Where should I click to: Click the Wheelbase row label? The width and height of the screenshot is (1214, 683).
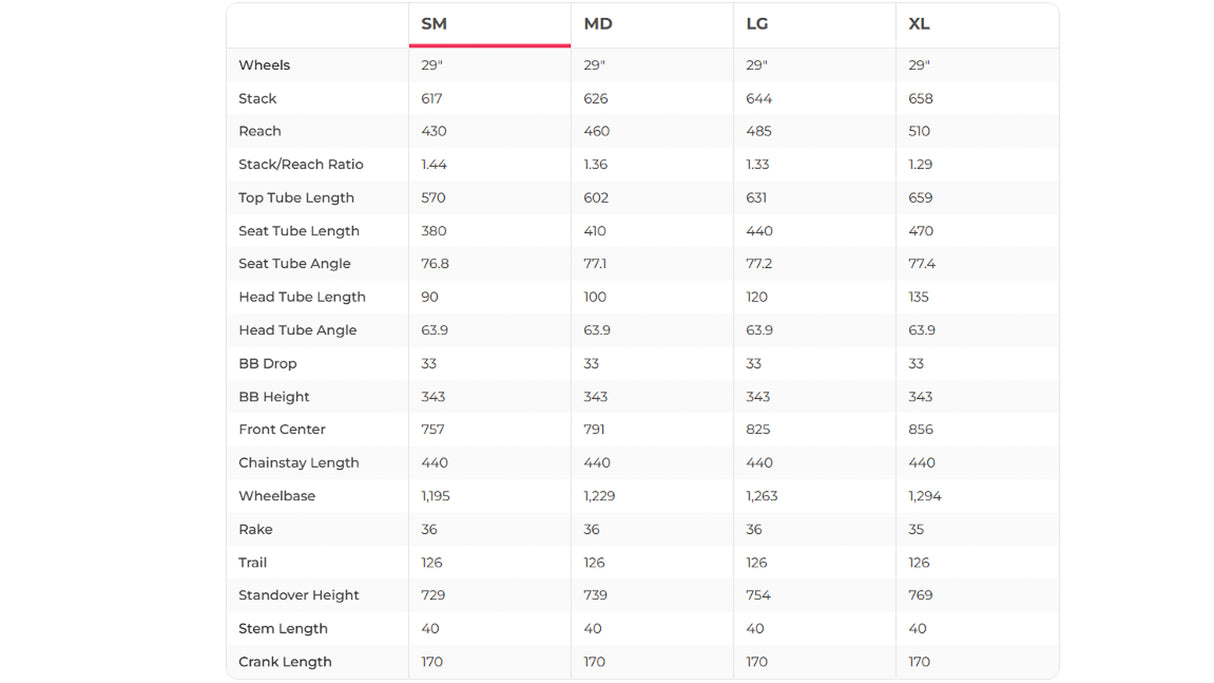[275, 496]
